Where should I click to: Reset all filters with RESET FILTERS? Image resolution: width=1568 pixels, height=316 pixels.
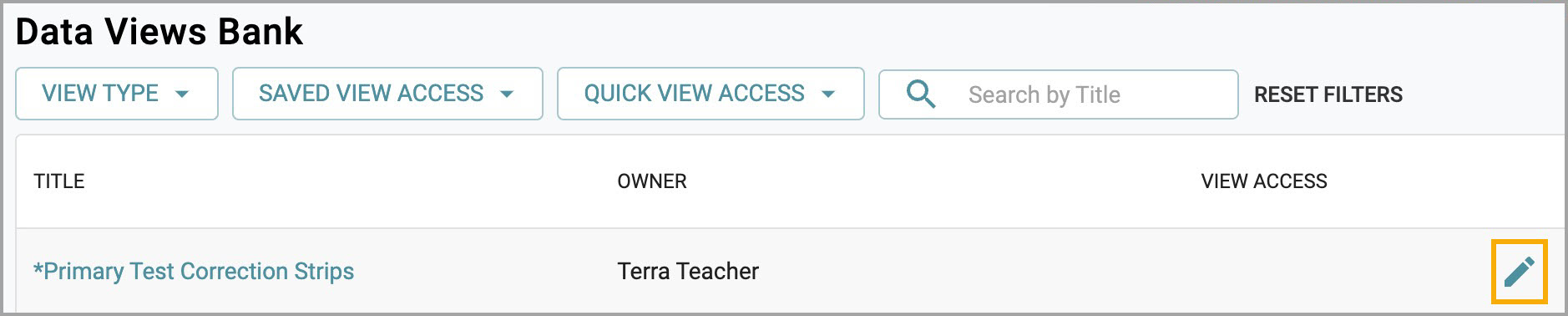[x=1328, y=94]
